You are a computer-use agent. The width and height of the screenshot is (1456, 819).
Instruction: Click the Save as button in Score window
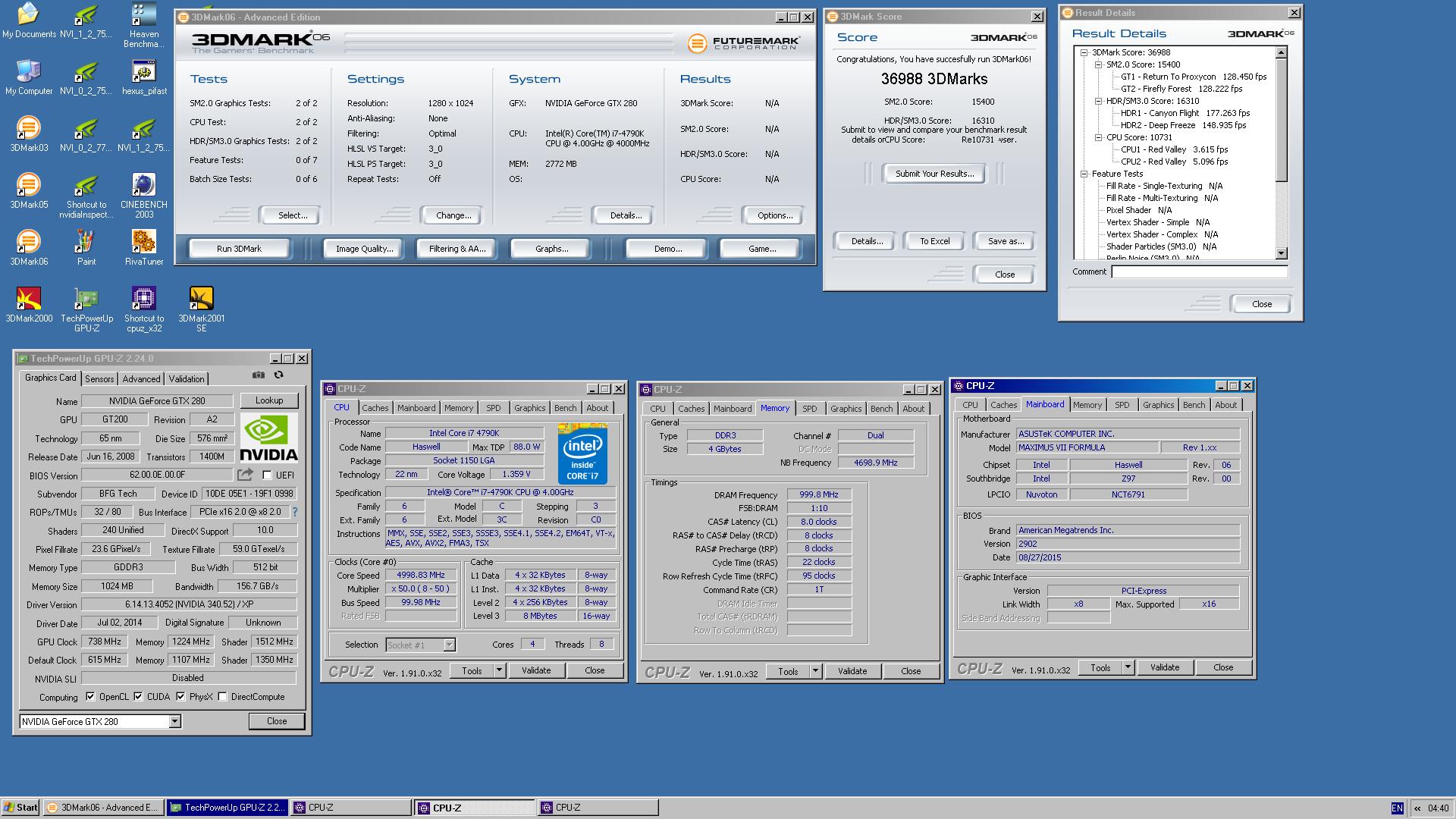pos(1006,241)
